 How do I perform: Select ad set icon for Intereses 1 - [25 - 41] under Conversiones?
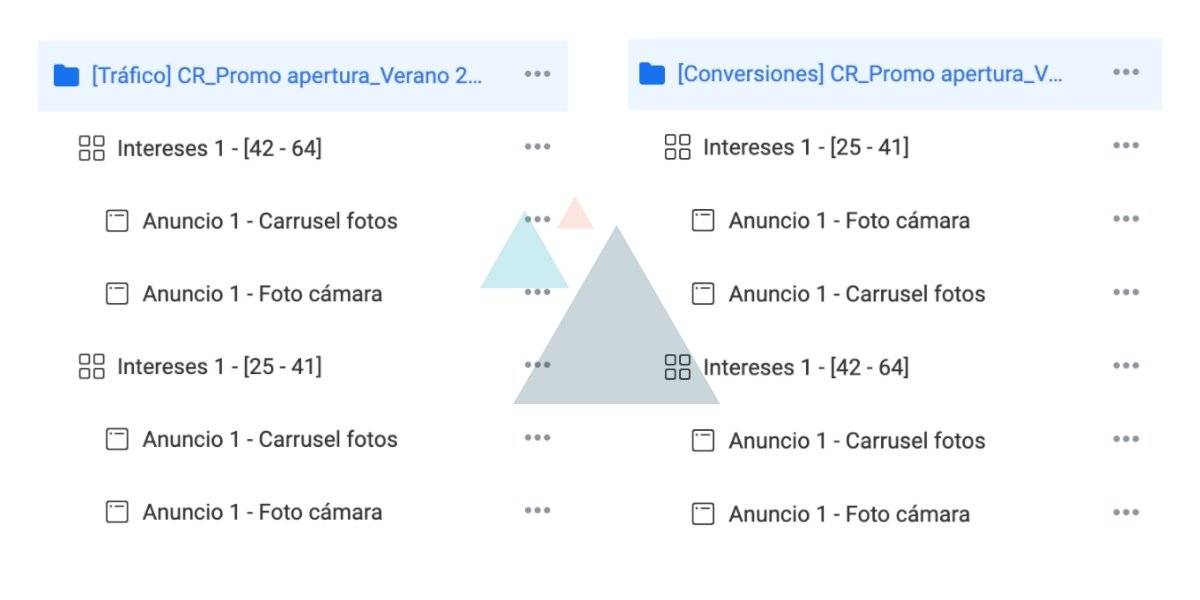point(678,148)
